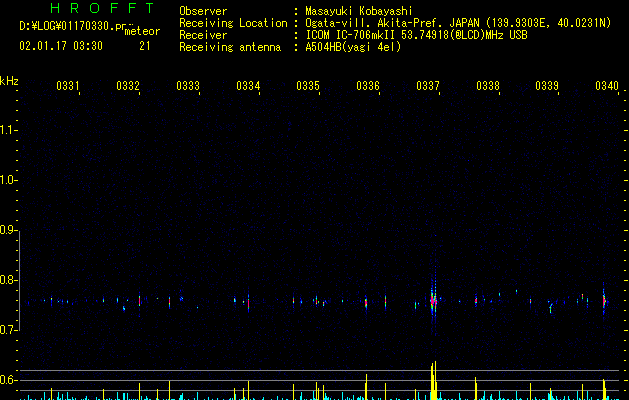Click the 'Receiving Location' field label

pos(233,23)
